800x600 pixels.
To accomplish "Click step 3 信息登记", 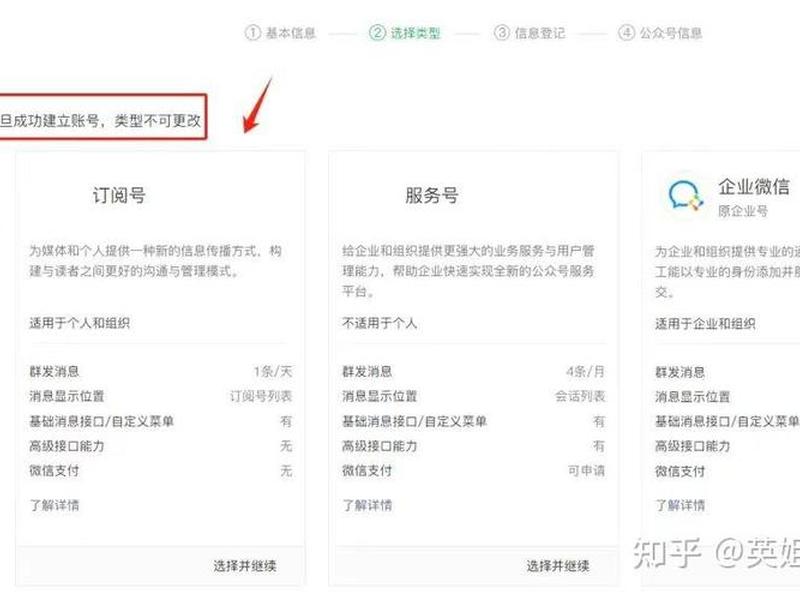I will pos(530,33).
